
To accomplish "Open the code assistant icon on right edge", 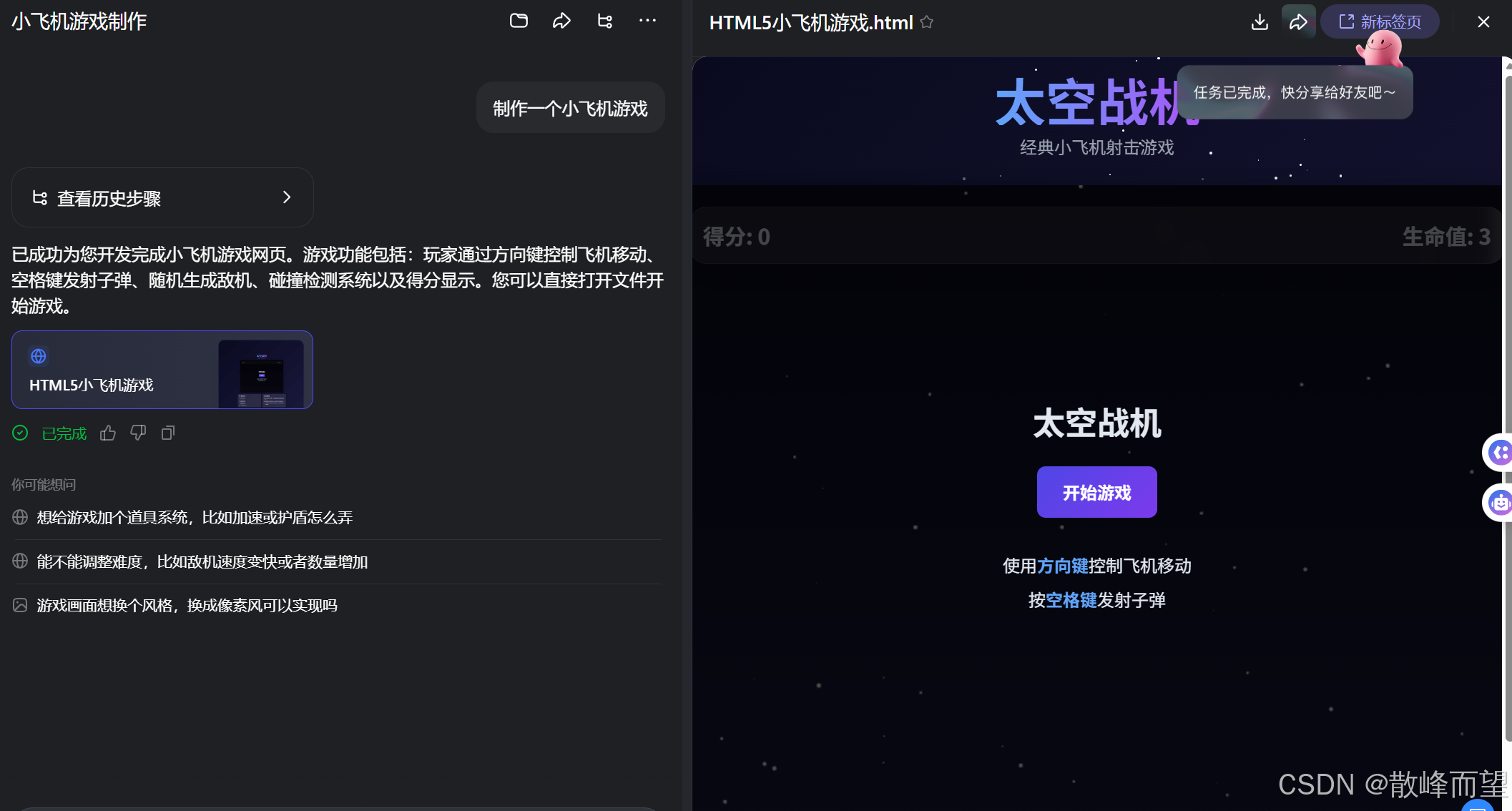I will pyautogui.click(x=1500, y=452).
